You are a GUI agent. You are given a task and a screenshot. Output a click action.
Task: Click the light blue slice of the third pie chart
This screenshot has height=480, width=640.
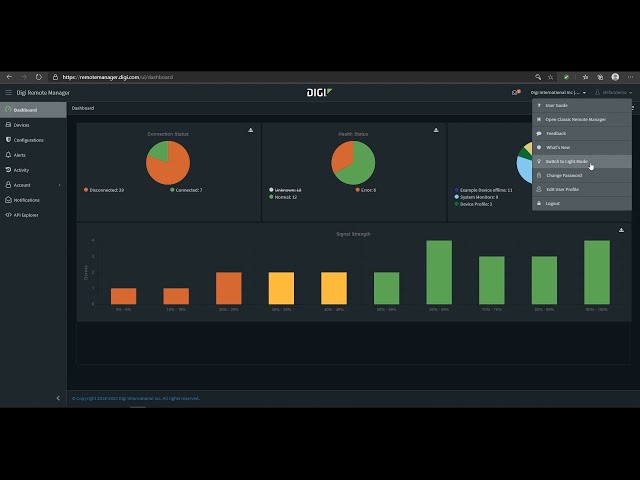(x=524, y=171)
